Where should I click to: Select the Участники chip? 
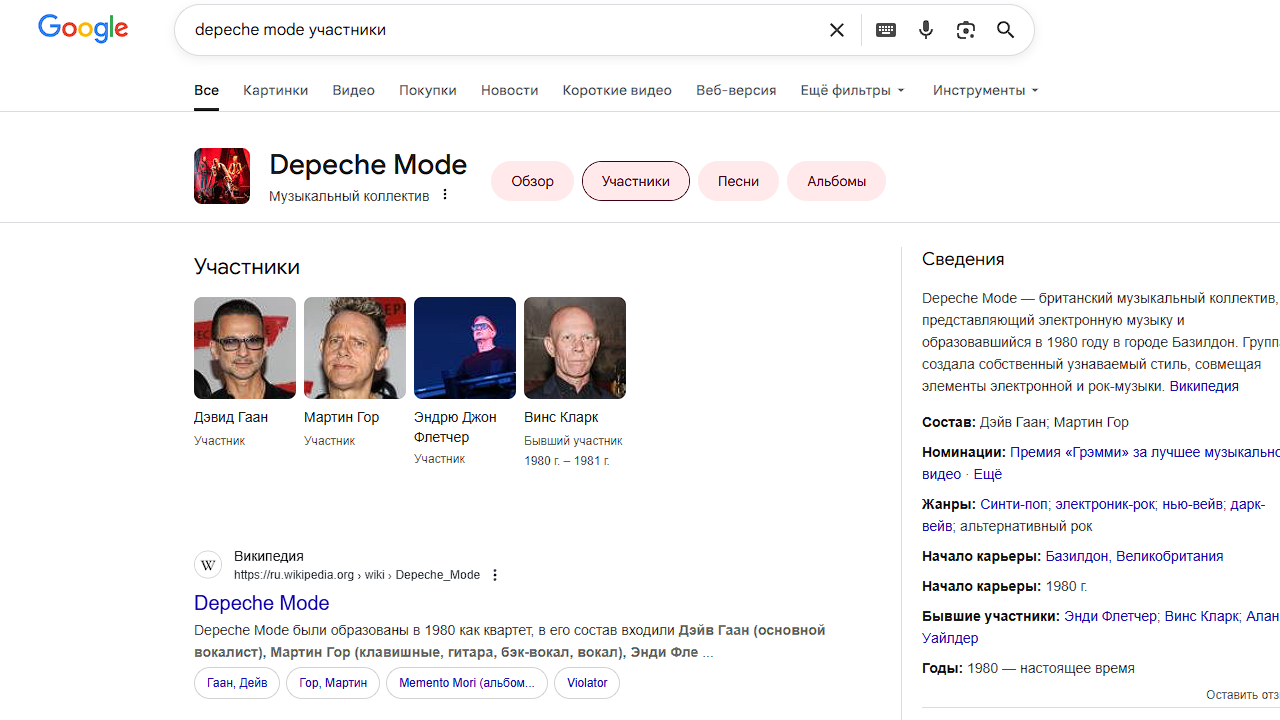(636, 181)
